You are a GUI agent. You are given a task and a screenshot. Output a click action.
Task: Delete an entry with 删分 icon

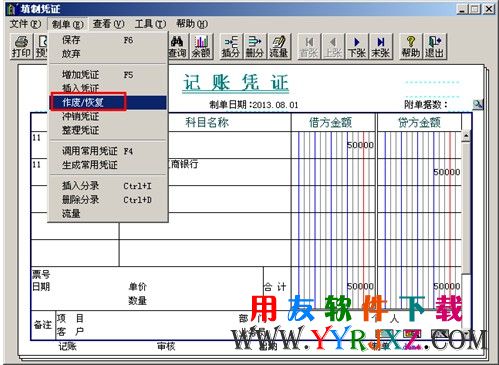pos(255,46)
